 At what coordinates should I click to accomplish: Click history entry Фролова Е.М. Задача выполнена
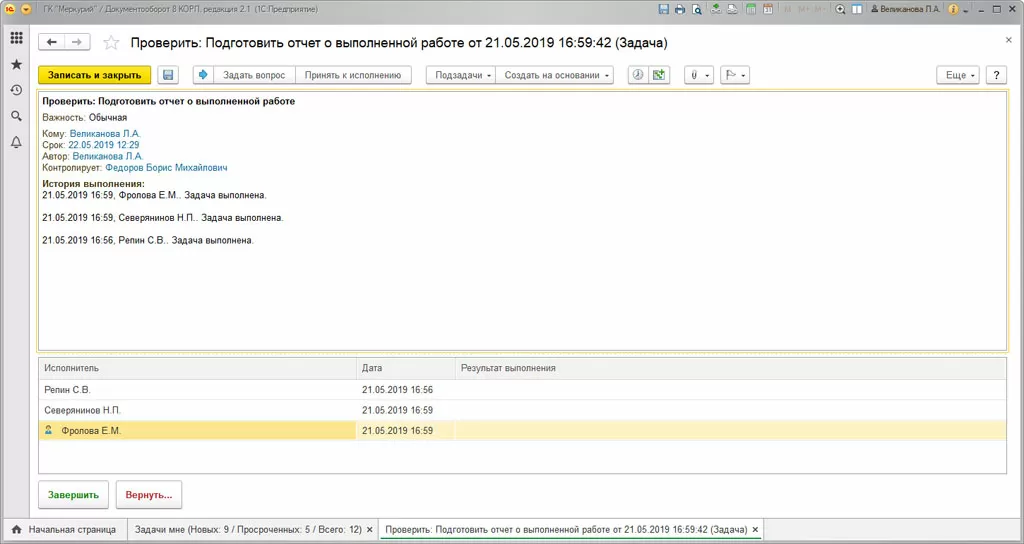pos(155,195)
